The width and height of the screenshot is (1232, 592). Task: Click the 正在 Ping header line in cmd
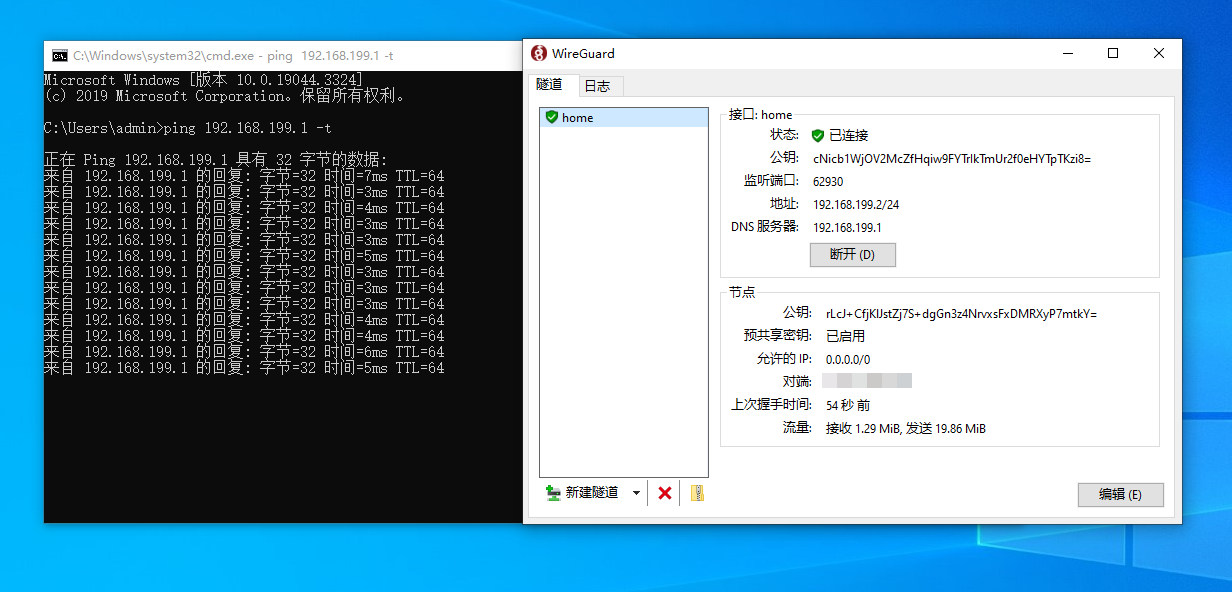click(x=215, y=160)
